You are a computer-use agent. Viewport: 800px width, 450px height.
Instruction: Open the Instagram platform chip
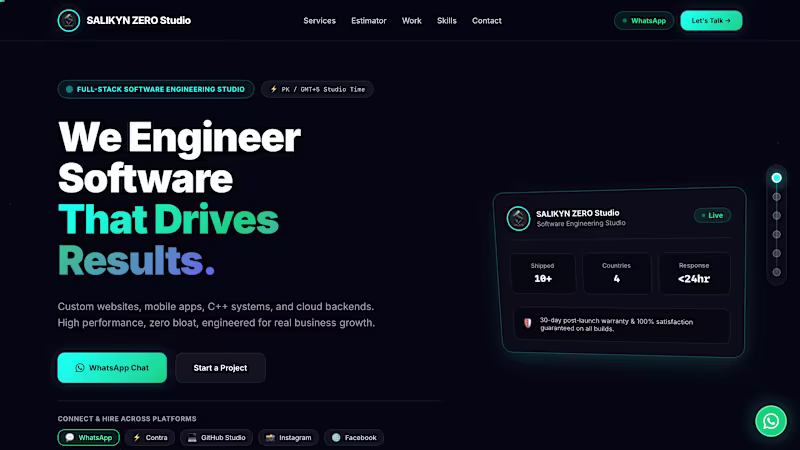pyautogui.click(x=288, y=438)
